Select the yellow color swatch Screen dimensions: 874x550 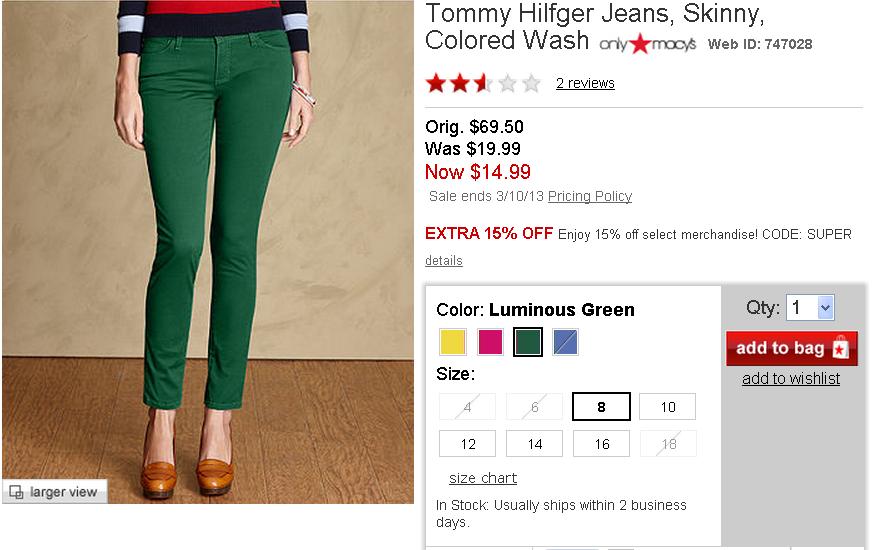453,342
